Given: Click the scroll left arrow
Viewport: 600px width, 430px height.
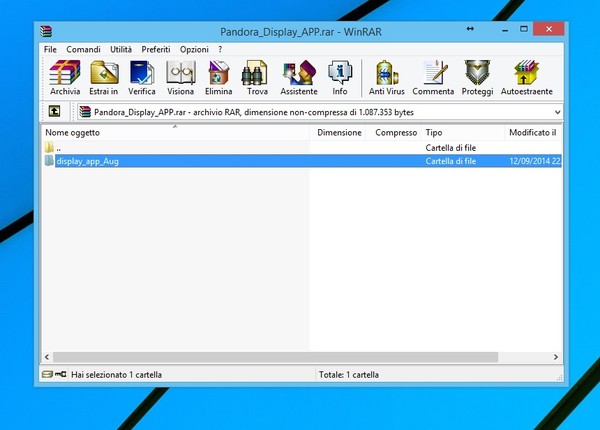Looking at the screenshot, I should 47,357.
